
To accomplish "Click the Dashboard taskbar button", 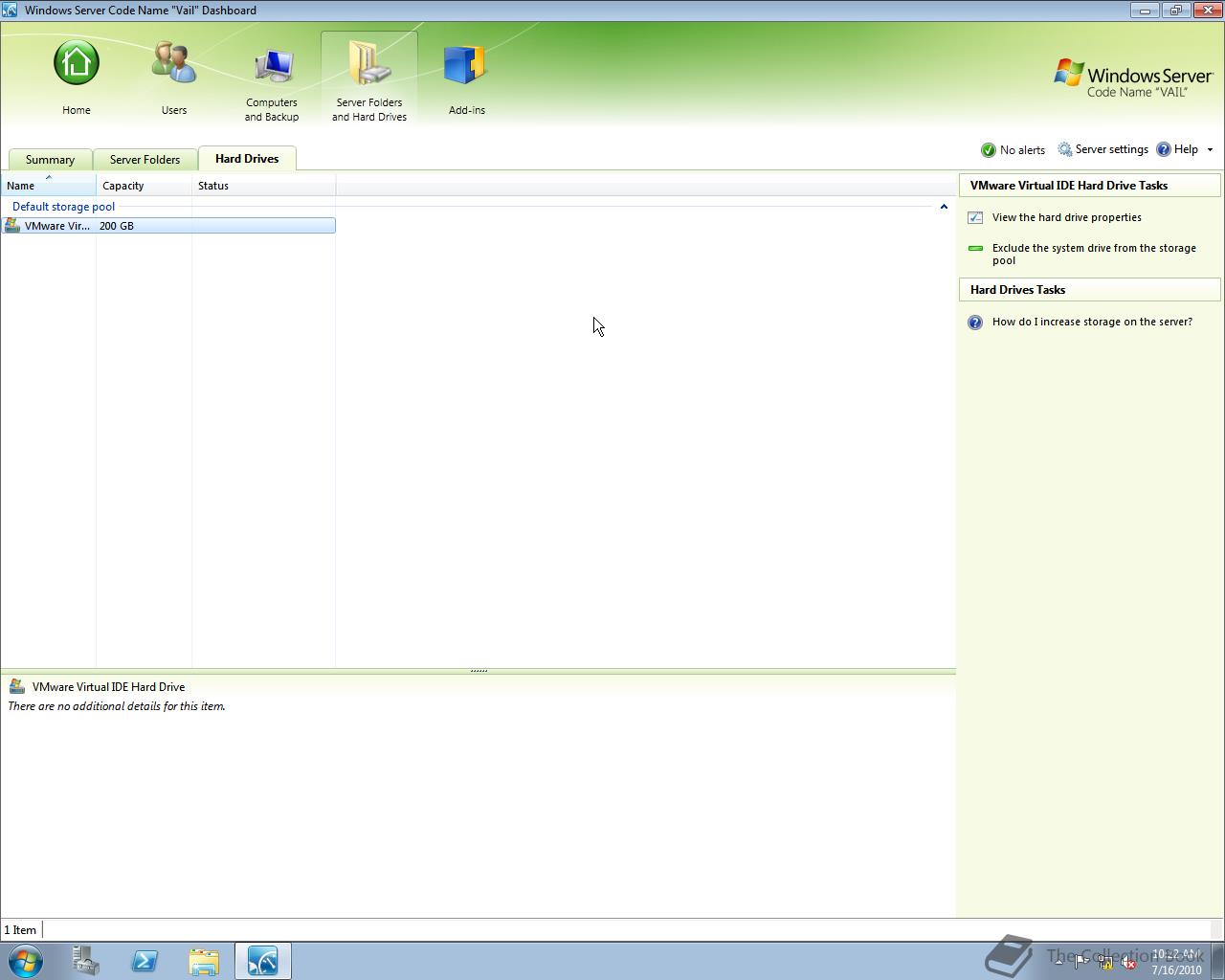I will [x=263, y=961].
